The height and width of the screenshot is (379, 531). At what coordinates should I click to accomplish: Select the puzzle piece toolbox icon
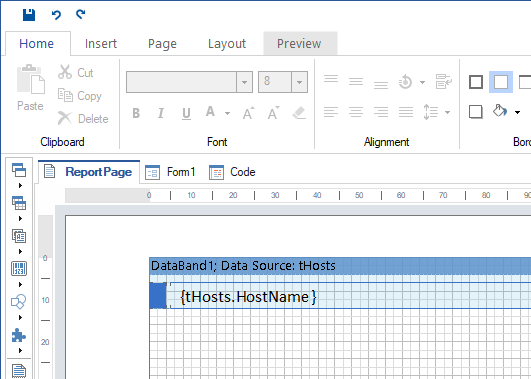tap(19, 335)
